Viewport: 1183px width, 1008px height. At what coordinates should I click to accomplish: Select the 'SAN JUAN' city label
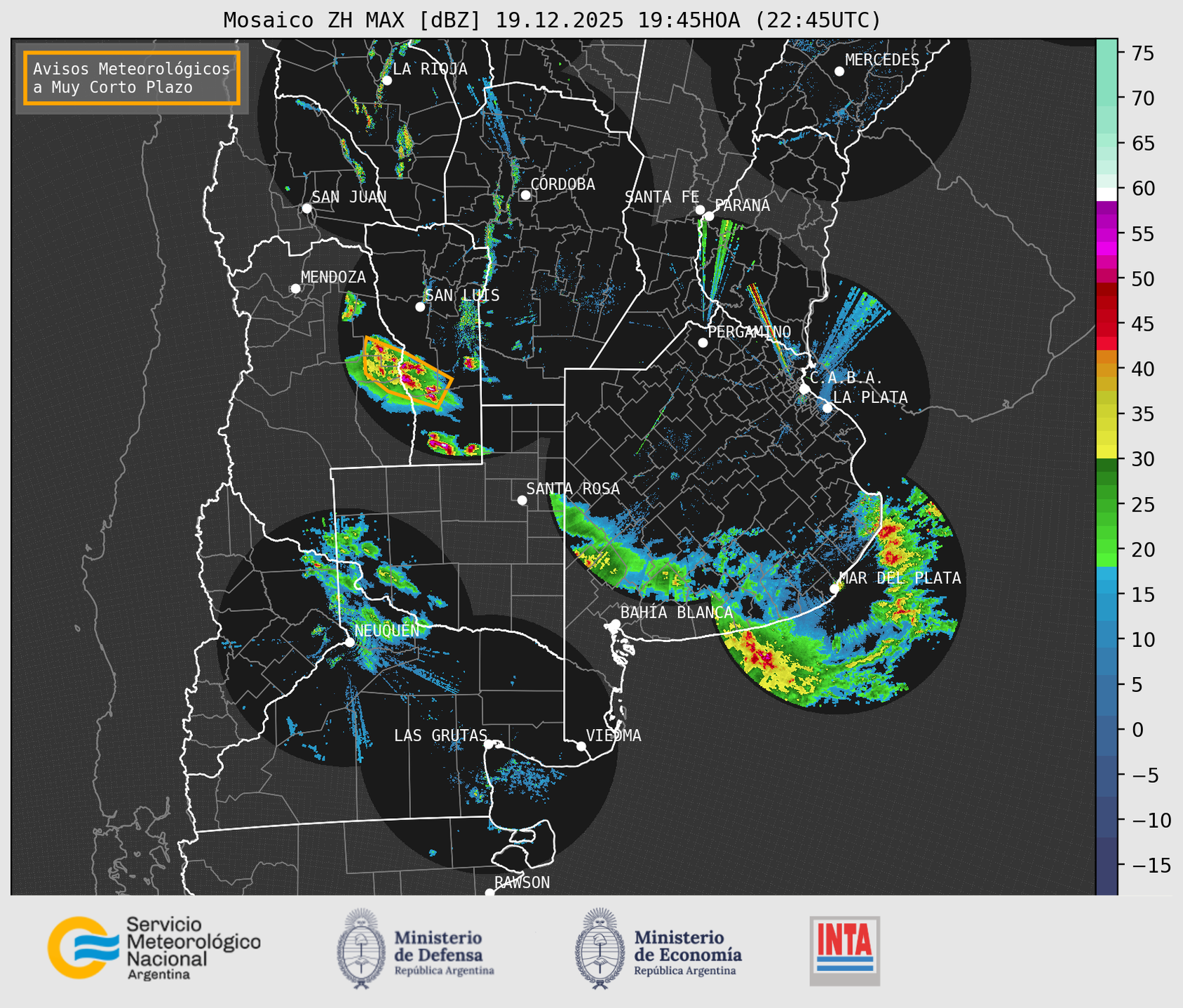pyautogui.click(x=349, y=197)
